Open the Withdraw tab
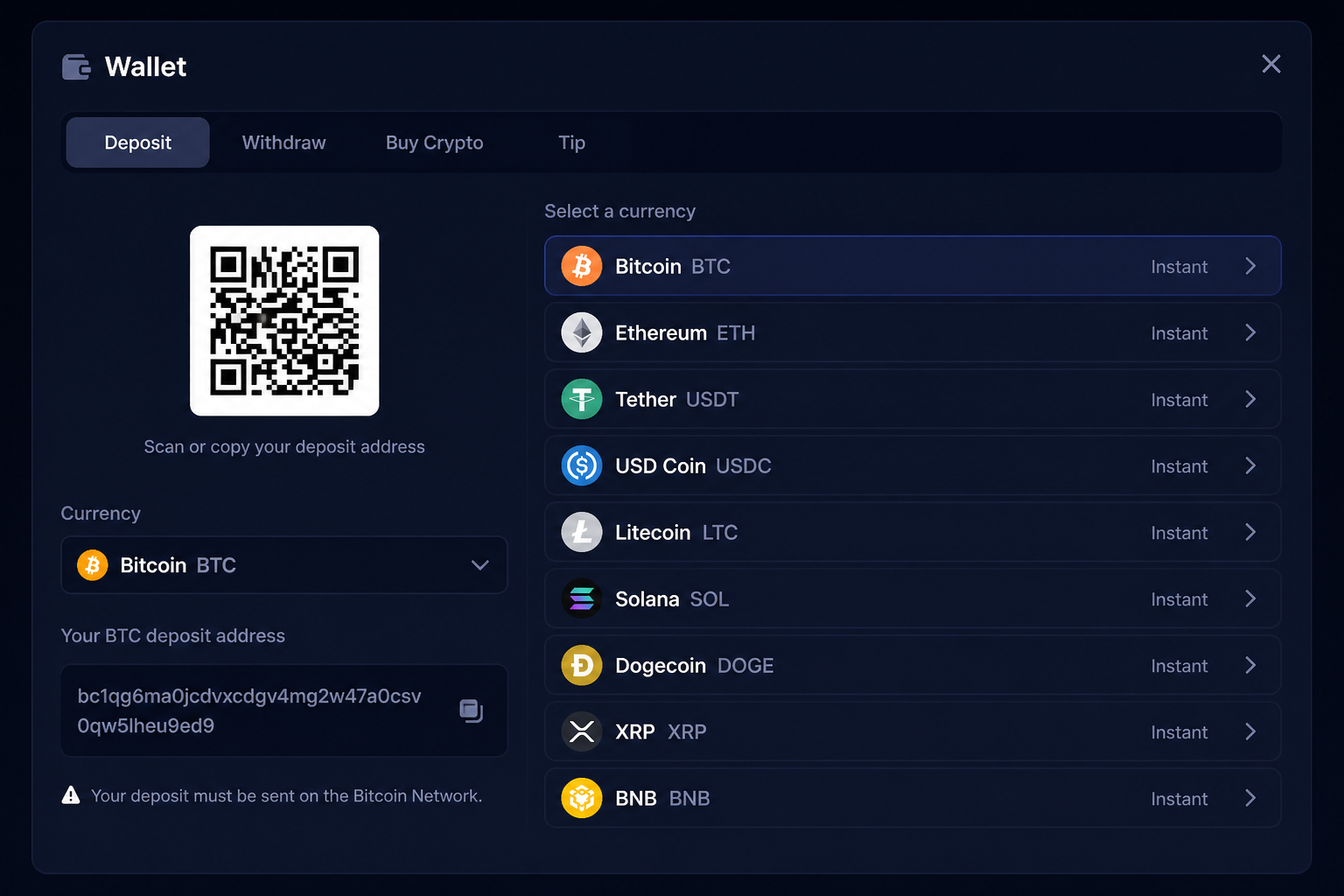1344x896 pixels. pos(283,143)
